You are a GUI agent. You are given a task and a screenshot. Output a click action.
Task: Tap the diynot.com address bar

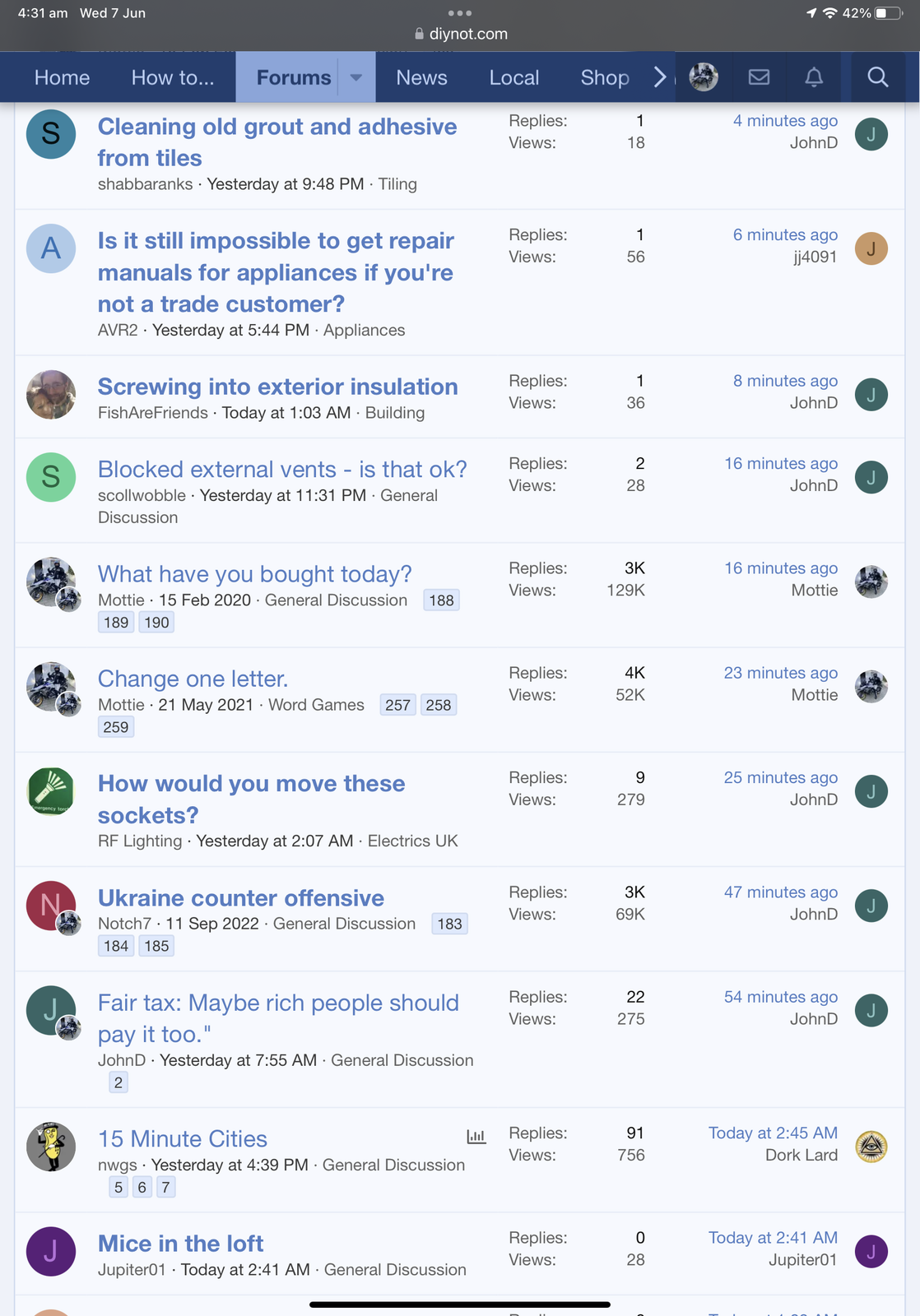460,34
